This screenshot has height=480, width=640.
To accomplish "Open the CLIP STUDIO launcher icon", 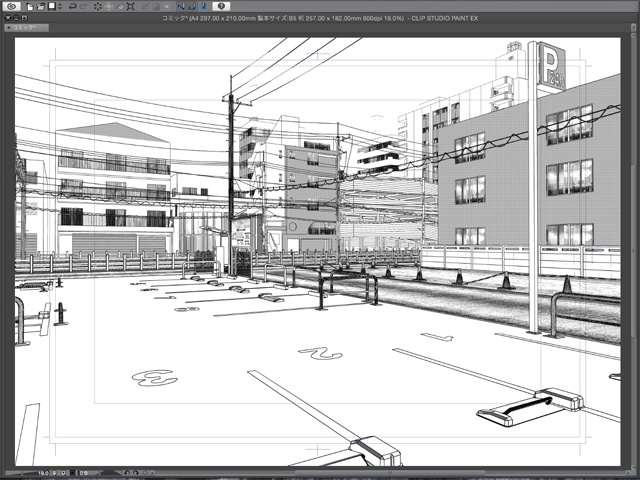I will (x=12, y=7).
